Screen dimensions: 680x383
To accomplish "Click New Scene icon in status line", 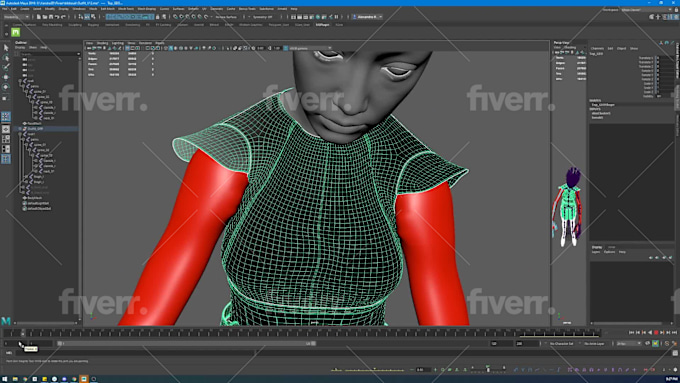I will click(x=39, y=17).
